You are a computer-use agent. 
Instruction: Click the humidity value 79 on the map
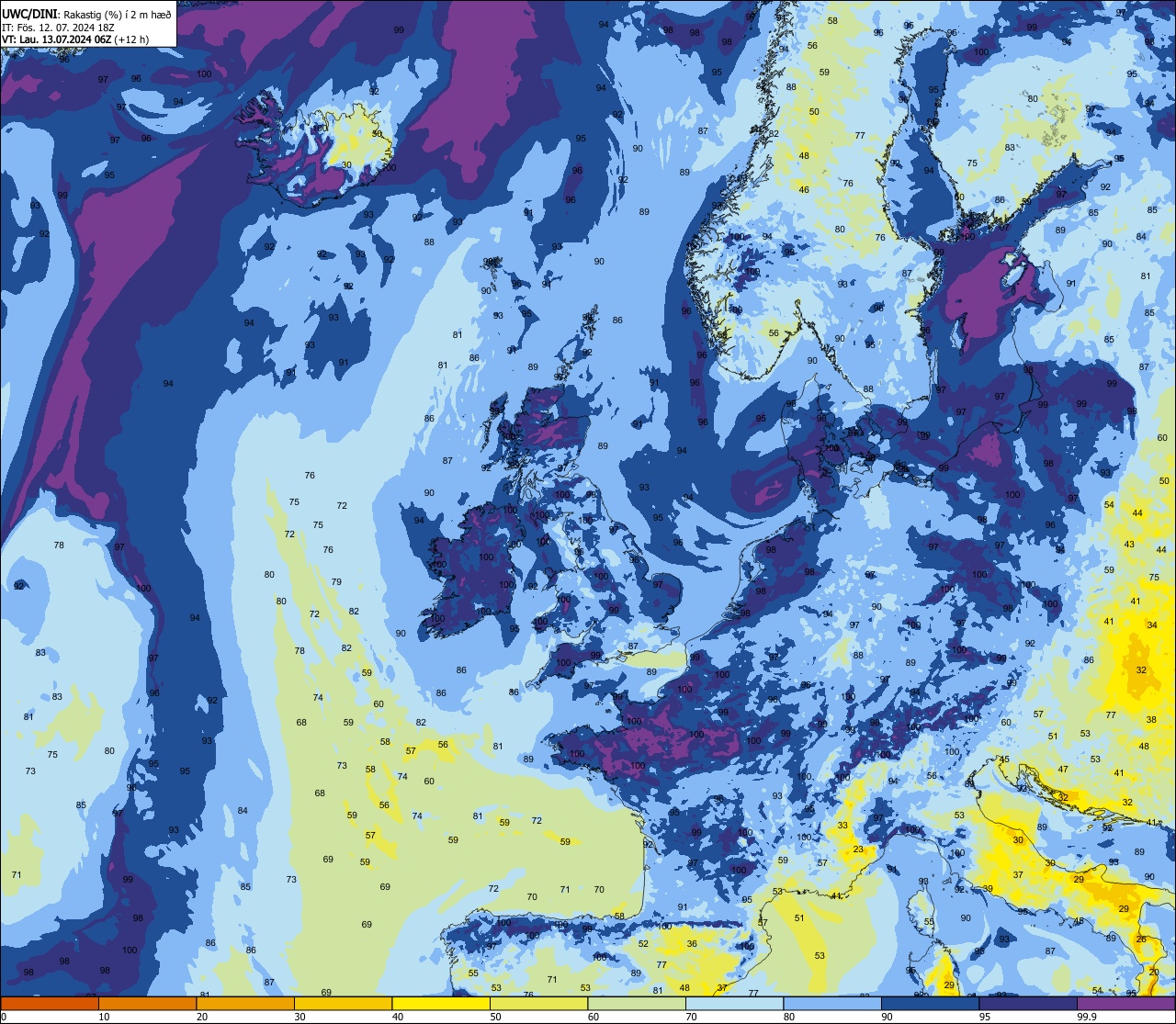pos(336,582)
